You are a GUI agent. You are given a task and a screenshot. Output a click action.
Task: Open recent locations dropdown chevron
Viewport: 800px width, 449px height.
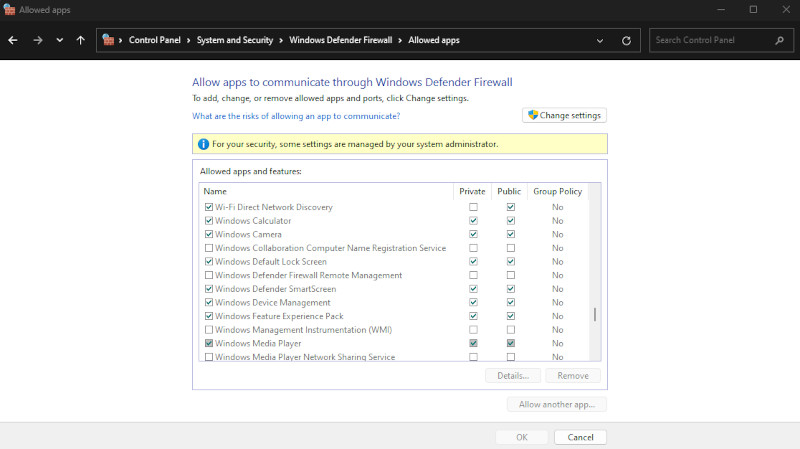[x=60, y=40]
